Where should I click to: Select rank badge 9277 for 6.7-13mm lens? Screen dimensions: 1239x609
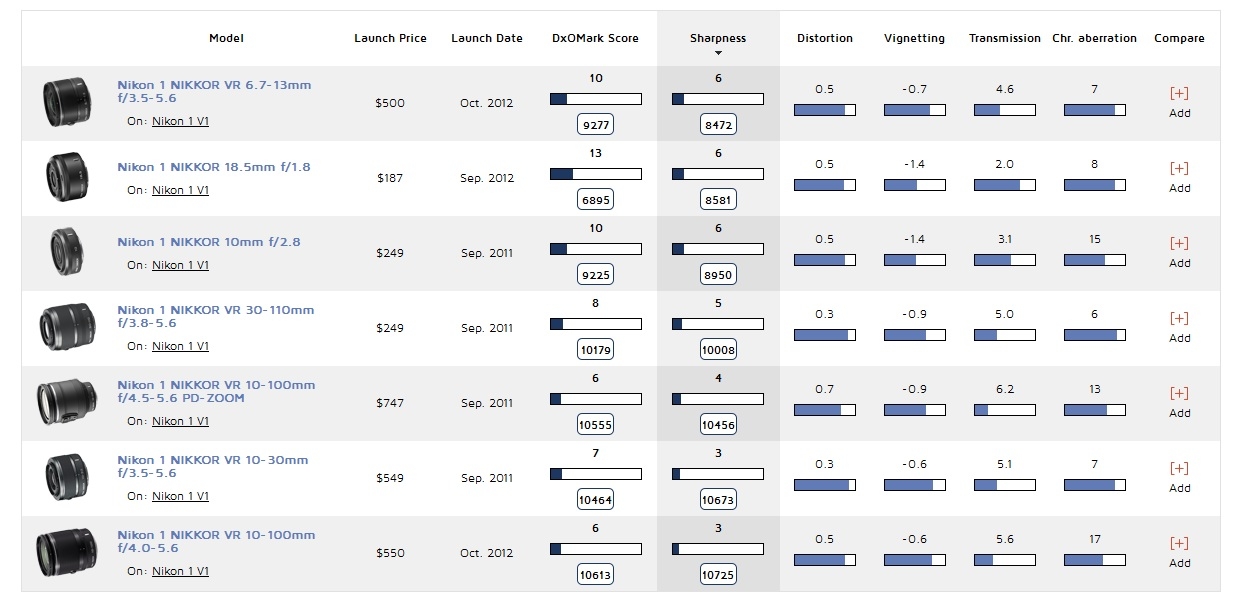[596, 125]
